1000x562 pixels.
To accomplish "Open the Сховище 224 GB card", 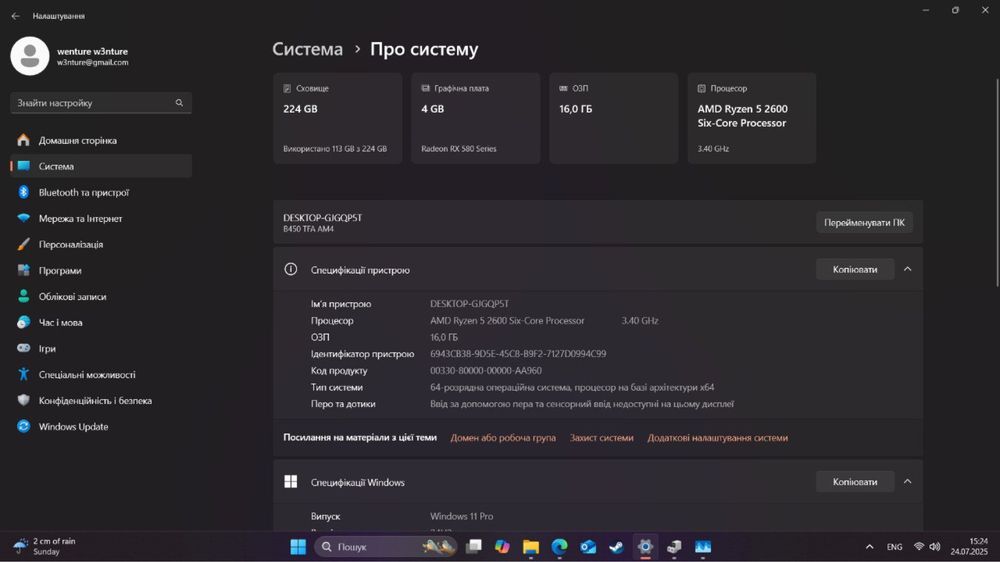I will (x=338, y=118).
